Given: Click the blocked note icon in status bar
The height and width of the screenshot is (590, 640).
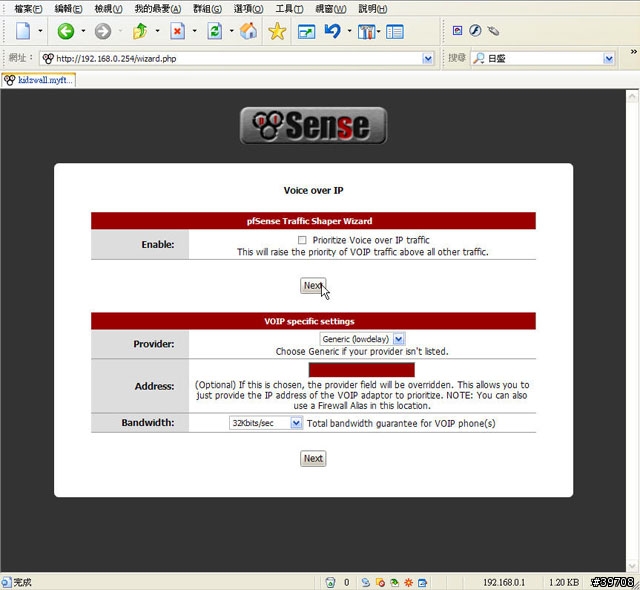Looking at the screenshot, I should (380, 582).
